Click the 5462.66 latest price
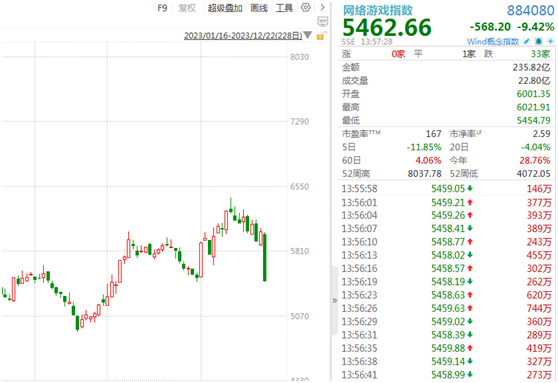Image resolution: width=558 pixels, height=383 pixels. click(x=387, y=28)
